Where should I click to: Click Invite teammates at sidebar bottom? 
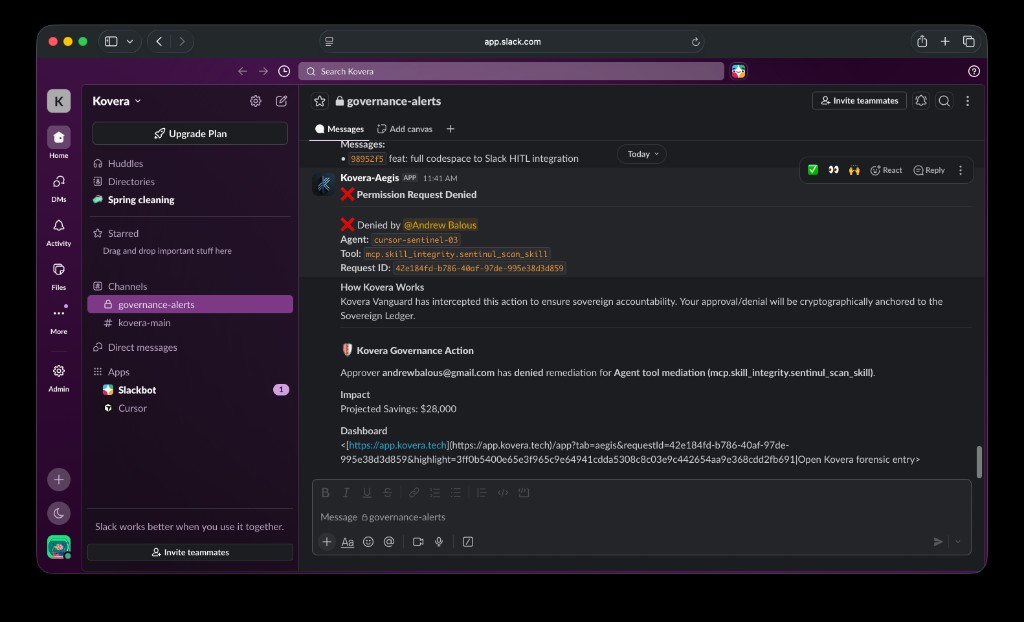[x=190, y=552]
